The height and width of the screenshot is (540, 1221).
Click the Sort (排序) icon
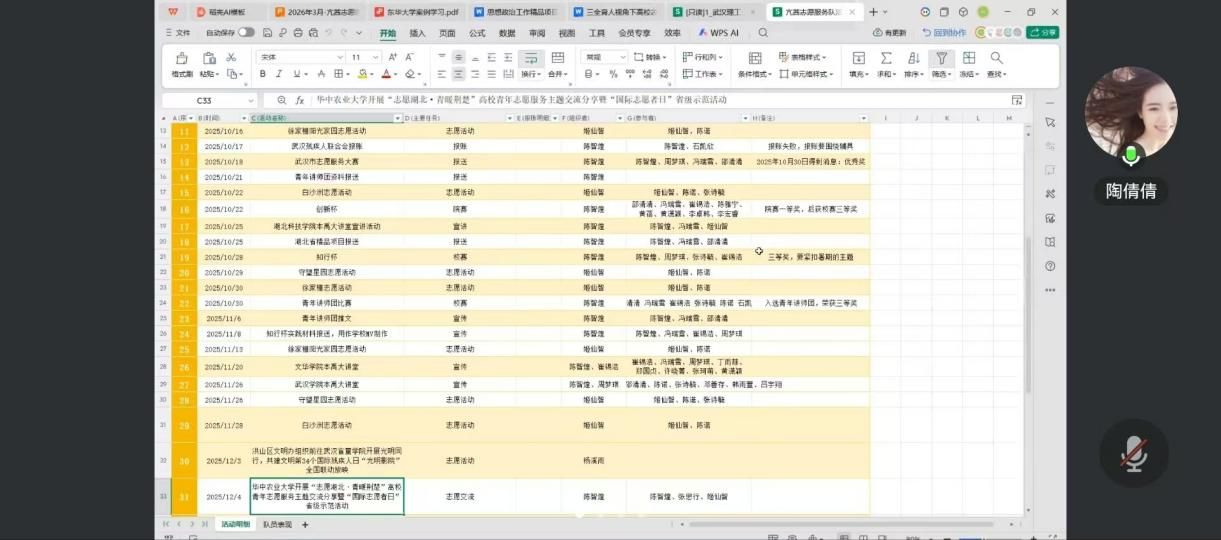click(913, 58)
